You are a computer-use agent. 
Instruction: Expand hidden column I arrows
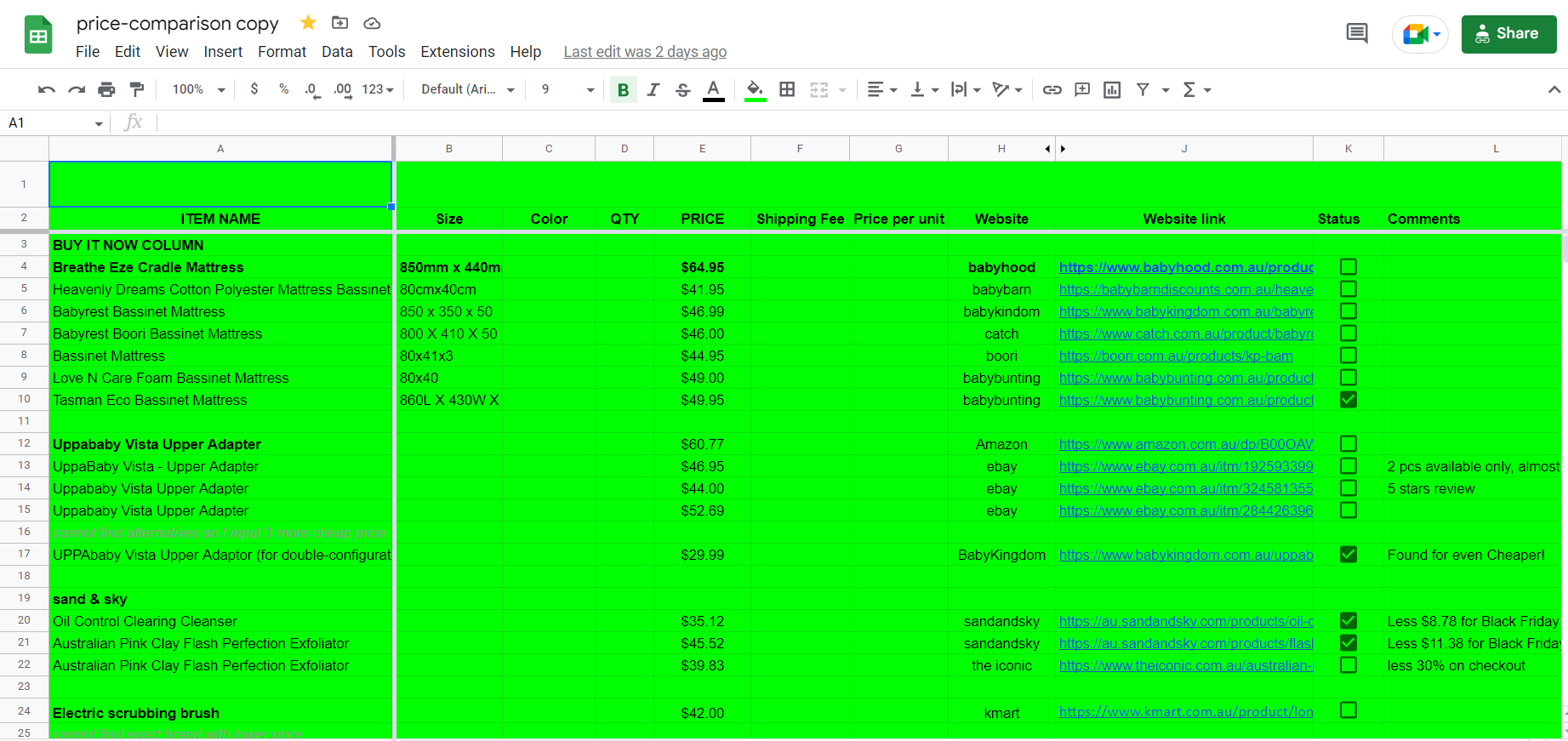coord(1055,149)
